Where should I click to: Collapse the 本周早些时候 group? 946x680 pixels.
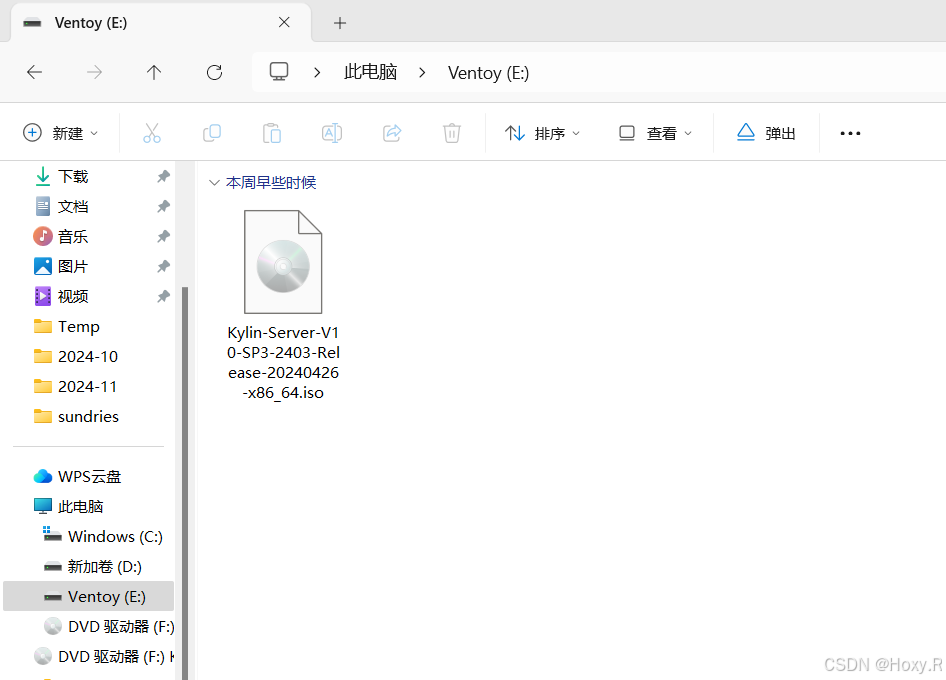(x=215, y=182)
